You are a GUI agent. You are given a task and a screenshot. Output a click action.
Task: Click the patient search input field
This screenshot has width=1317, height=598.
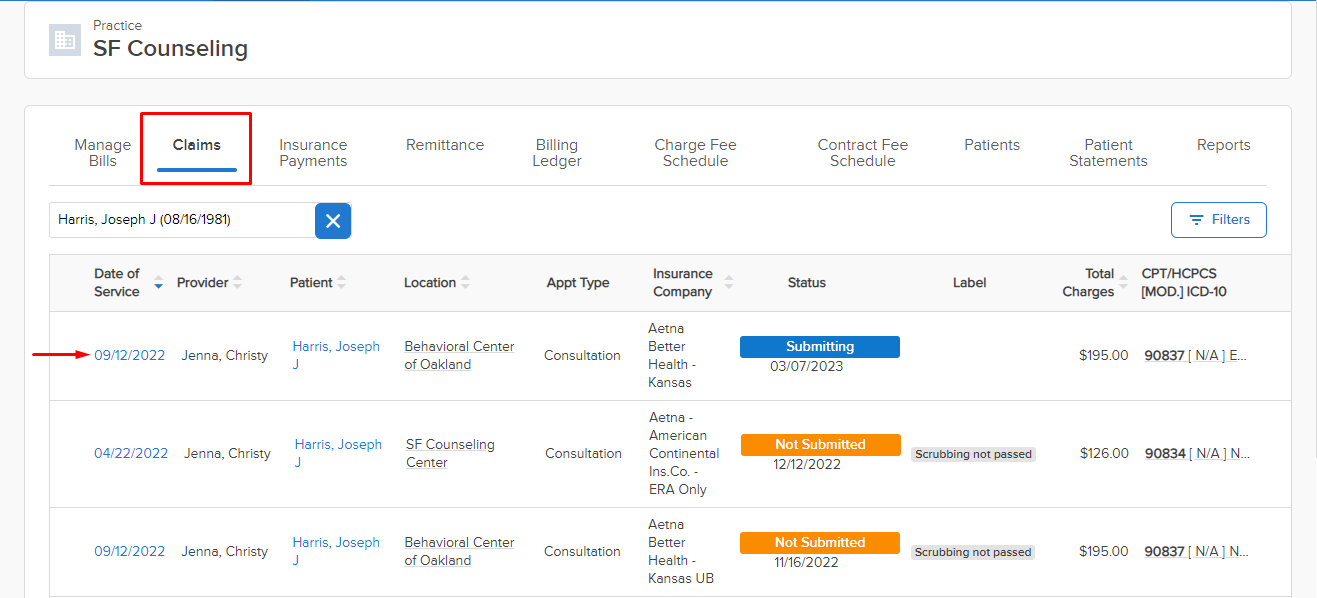coord(180,220)
